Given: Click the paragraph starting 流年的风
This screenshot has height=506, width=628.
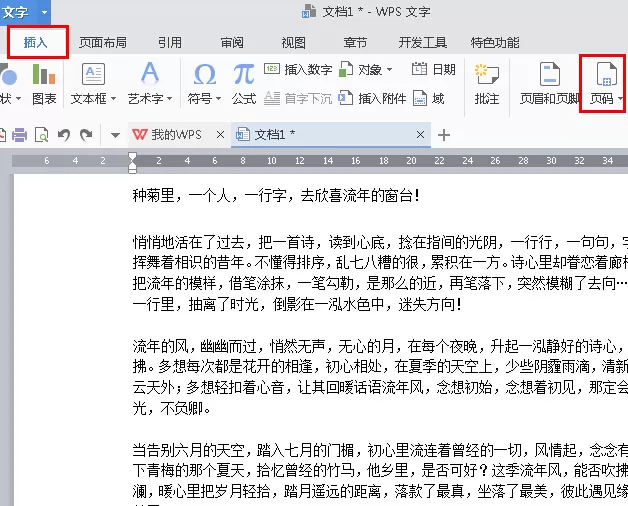Looking at the screenshot, I should 380,377.
